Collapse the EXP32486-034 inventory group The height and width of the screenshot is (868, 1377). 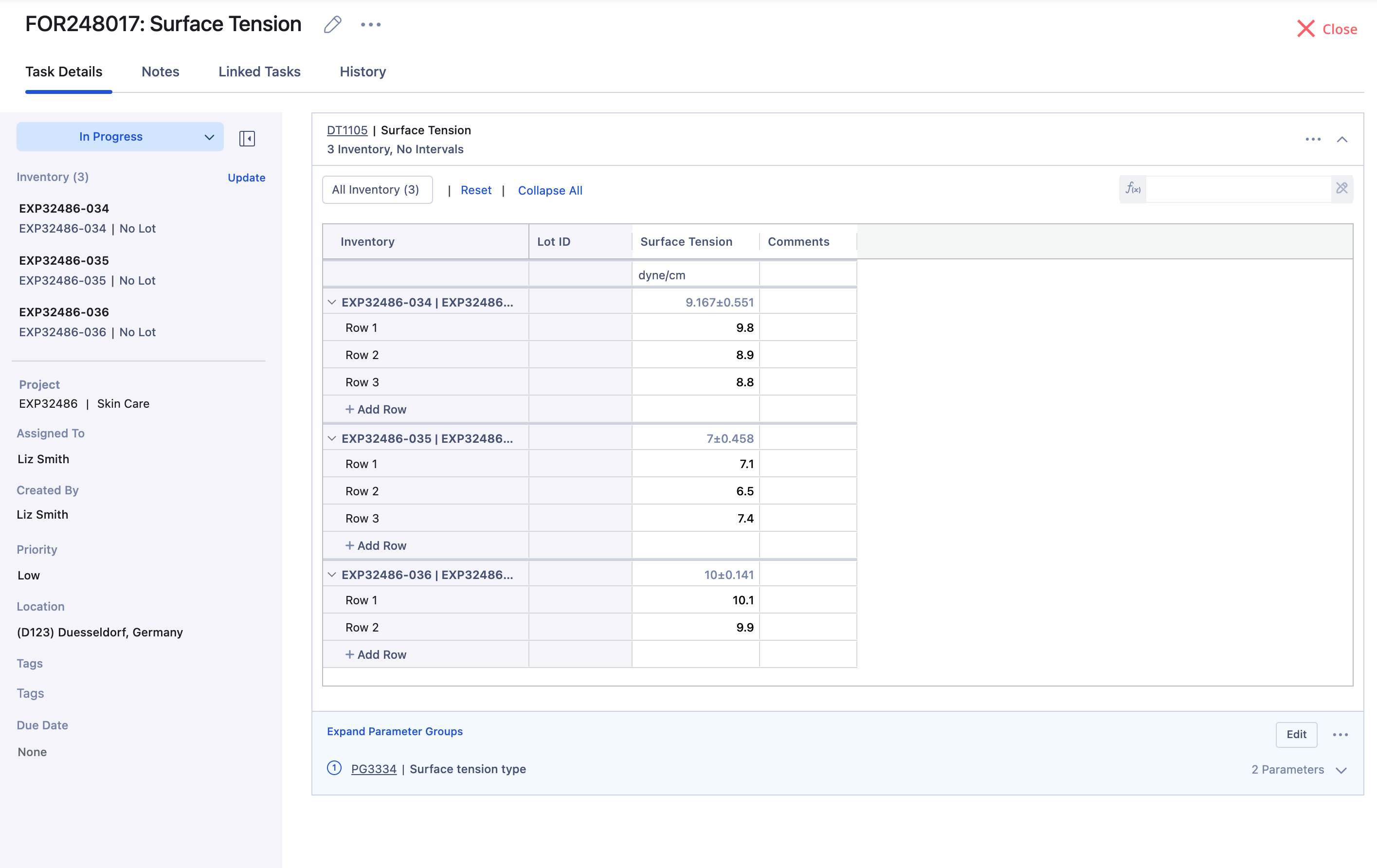click(x=332, y=302)
